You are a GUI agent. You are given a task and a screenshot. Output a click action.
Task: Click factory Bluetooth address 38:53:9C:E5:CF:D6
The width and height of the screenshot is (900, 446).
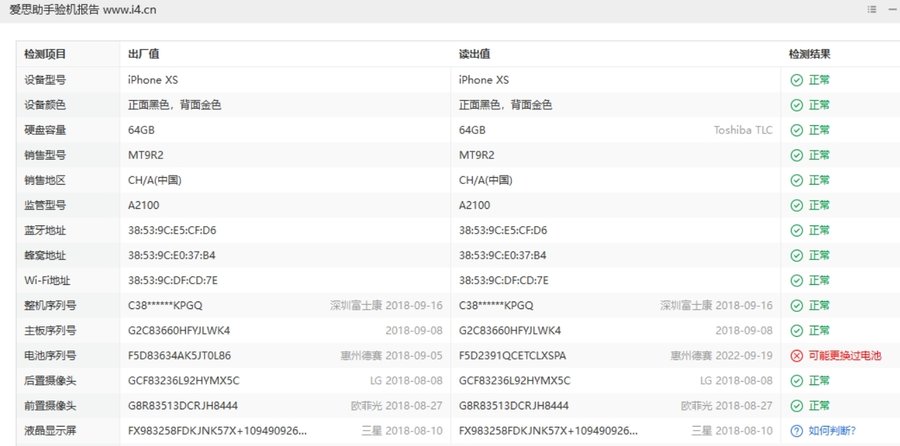[x=172, y=231]
